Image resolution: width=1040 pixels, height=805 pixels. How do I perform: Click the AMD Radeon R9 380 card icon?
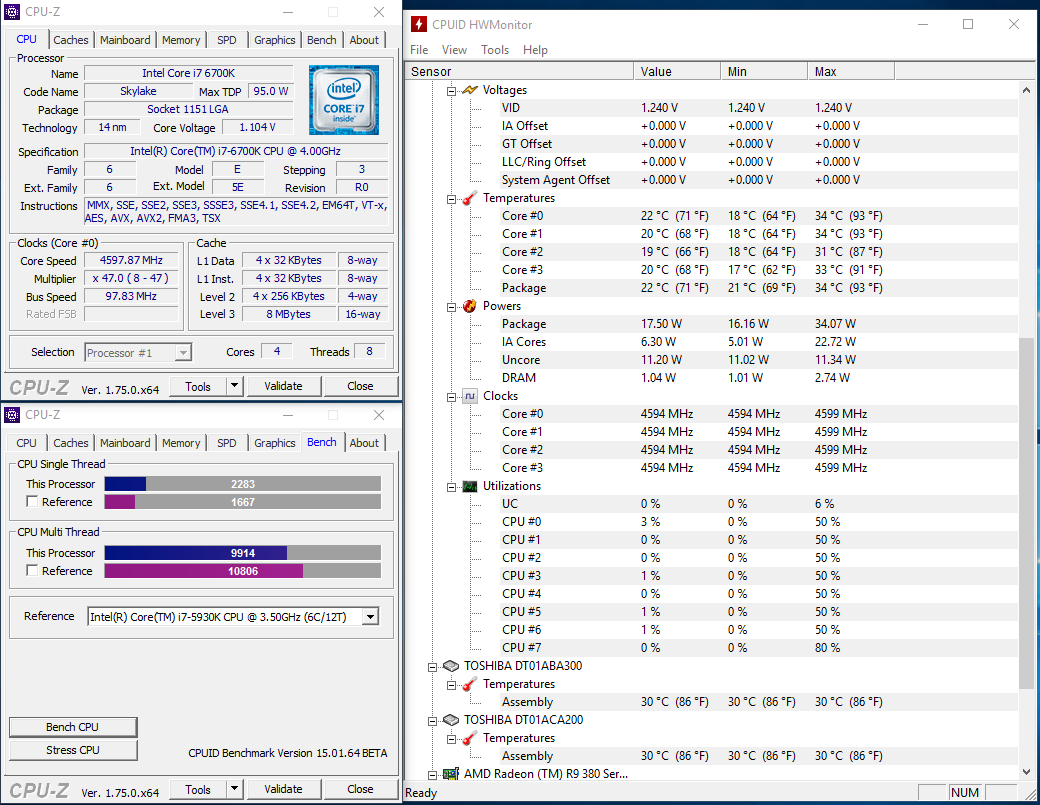(x=451, y=774)
